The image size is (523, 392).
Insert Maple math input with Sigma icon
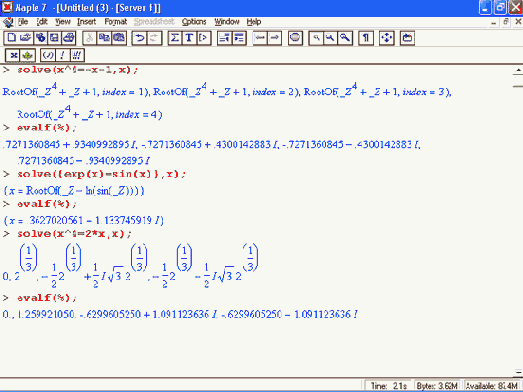175,38
